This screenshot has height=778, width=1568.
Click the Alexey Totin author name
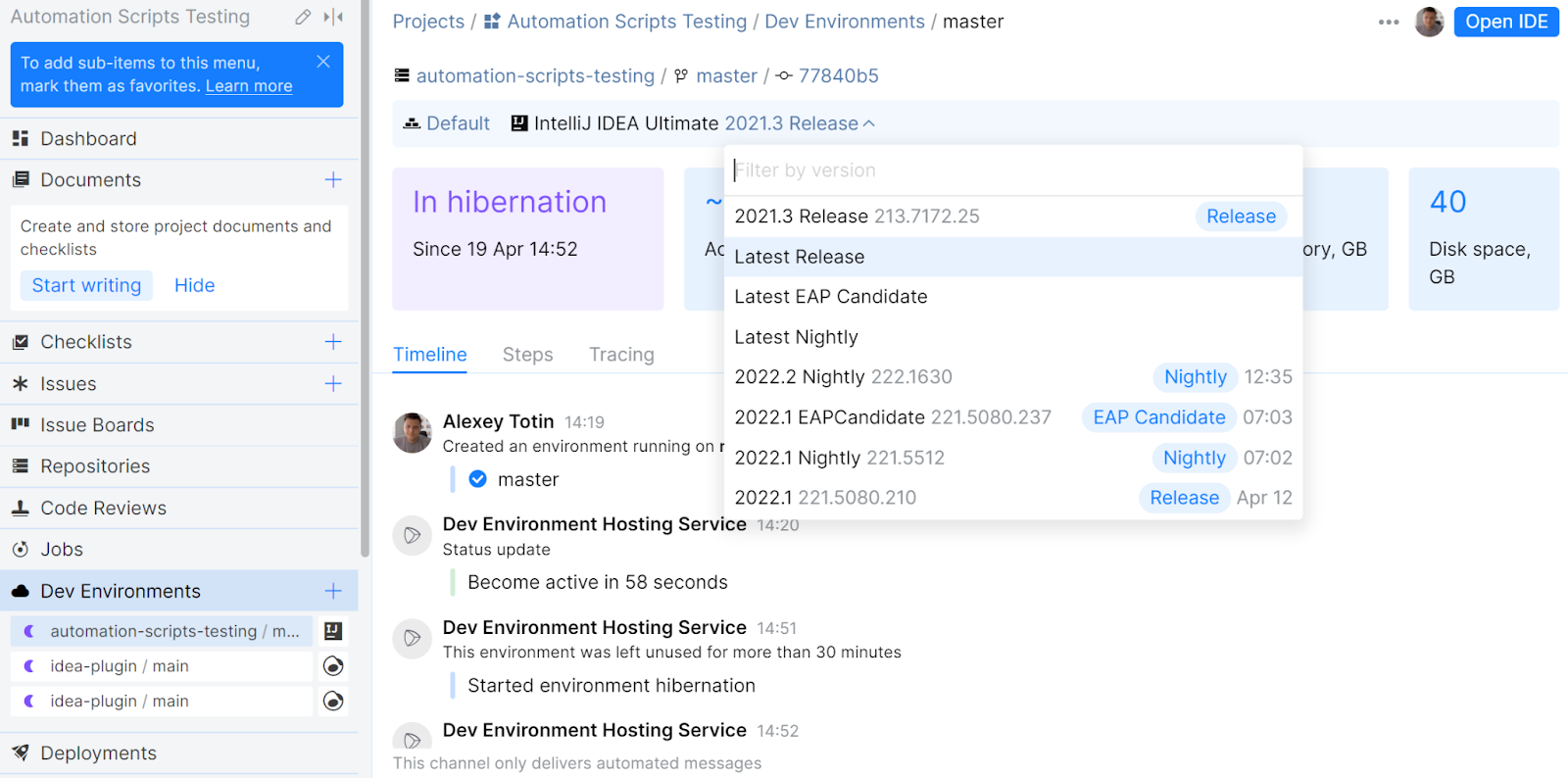[x=498, y=421]
